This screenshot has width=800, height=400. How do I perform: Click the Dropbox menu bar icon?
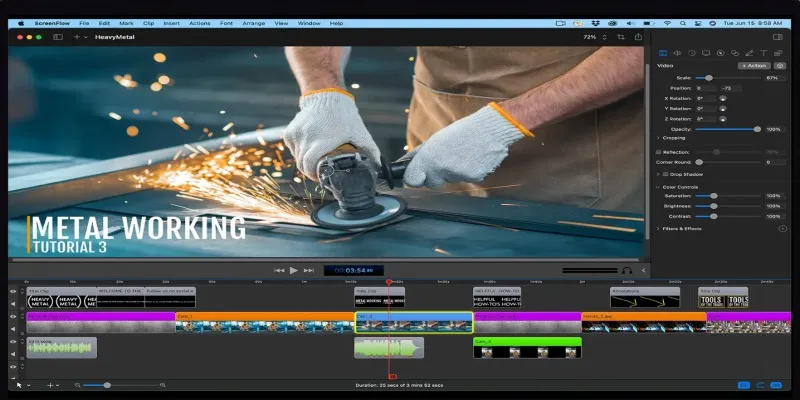(595, 23)
